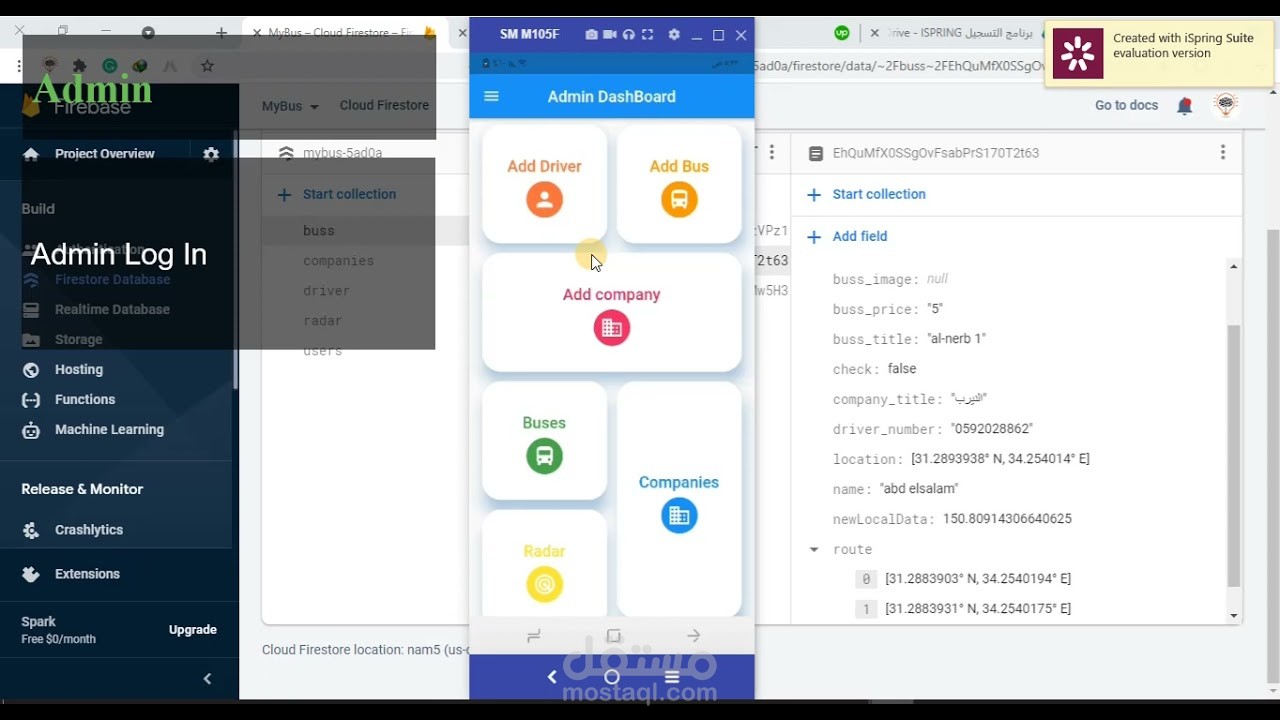Click the square icon in the phone's lower toolbar
This screenshot has width=1280, height=720.
[x=613, y=635]
